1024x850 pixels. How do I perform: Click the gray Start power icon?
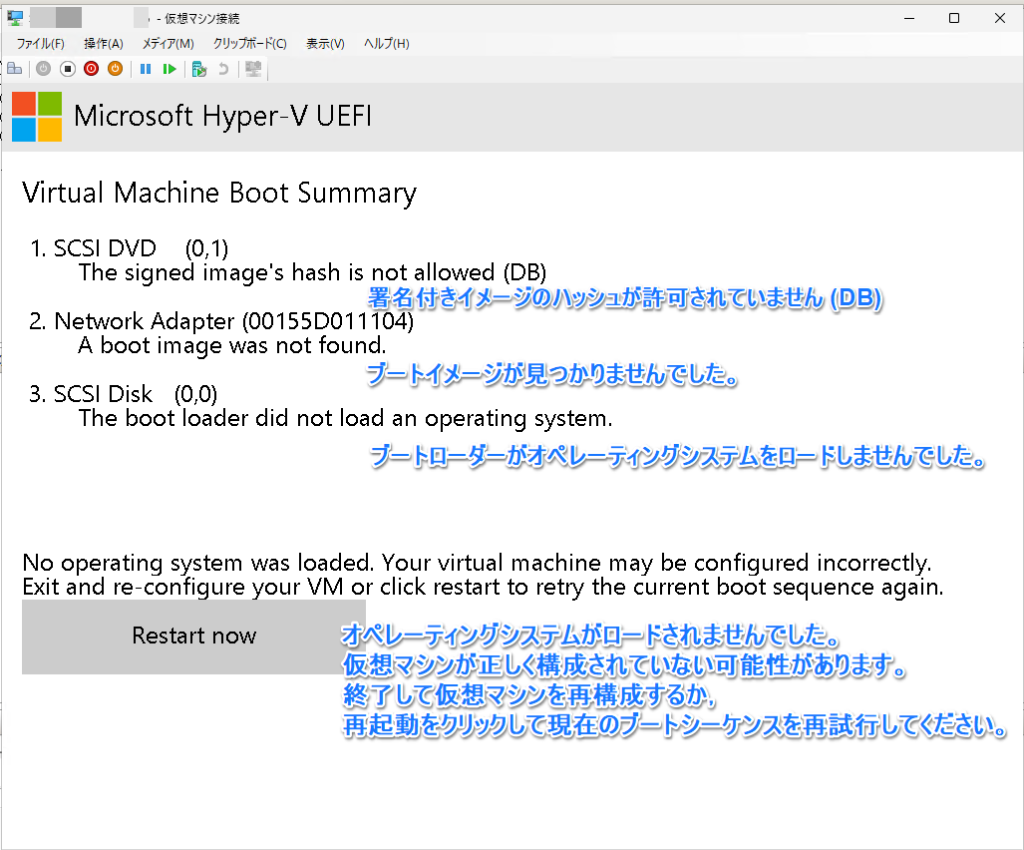click(x=43, y=69)
